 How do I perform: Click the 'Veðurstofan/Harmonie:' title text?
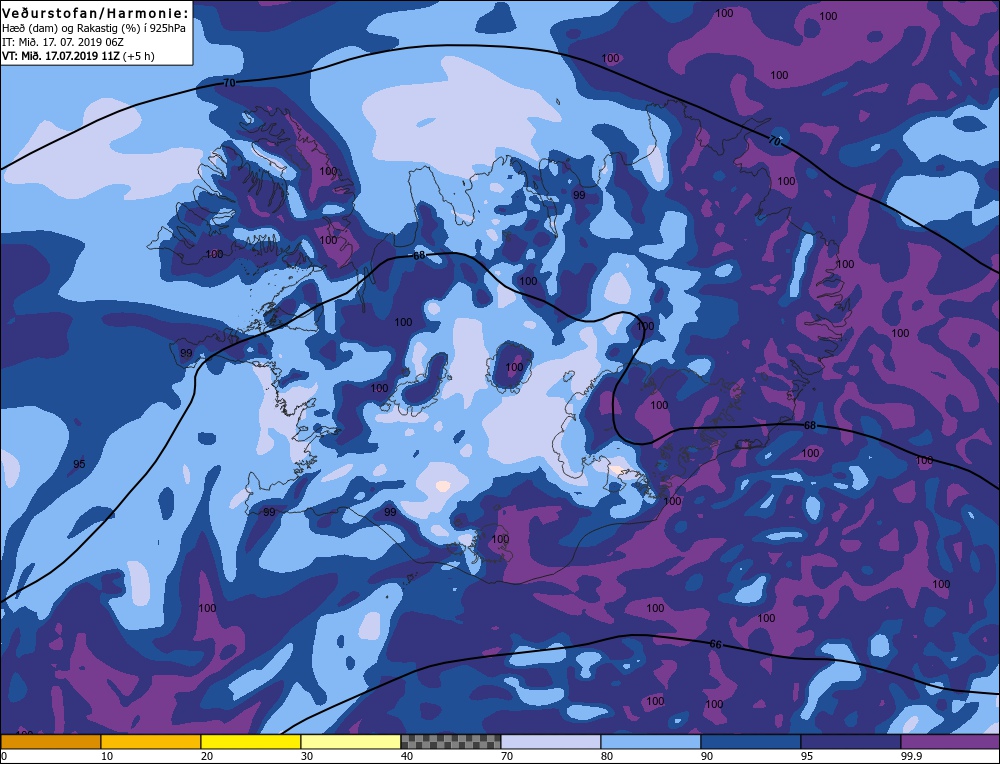pyautogui.click(x=96, y=13)
